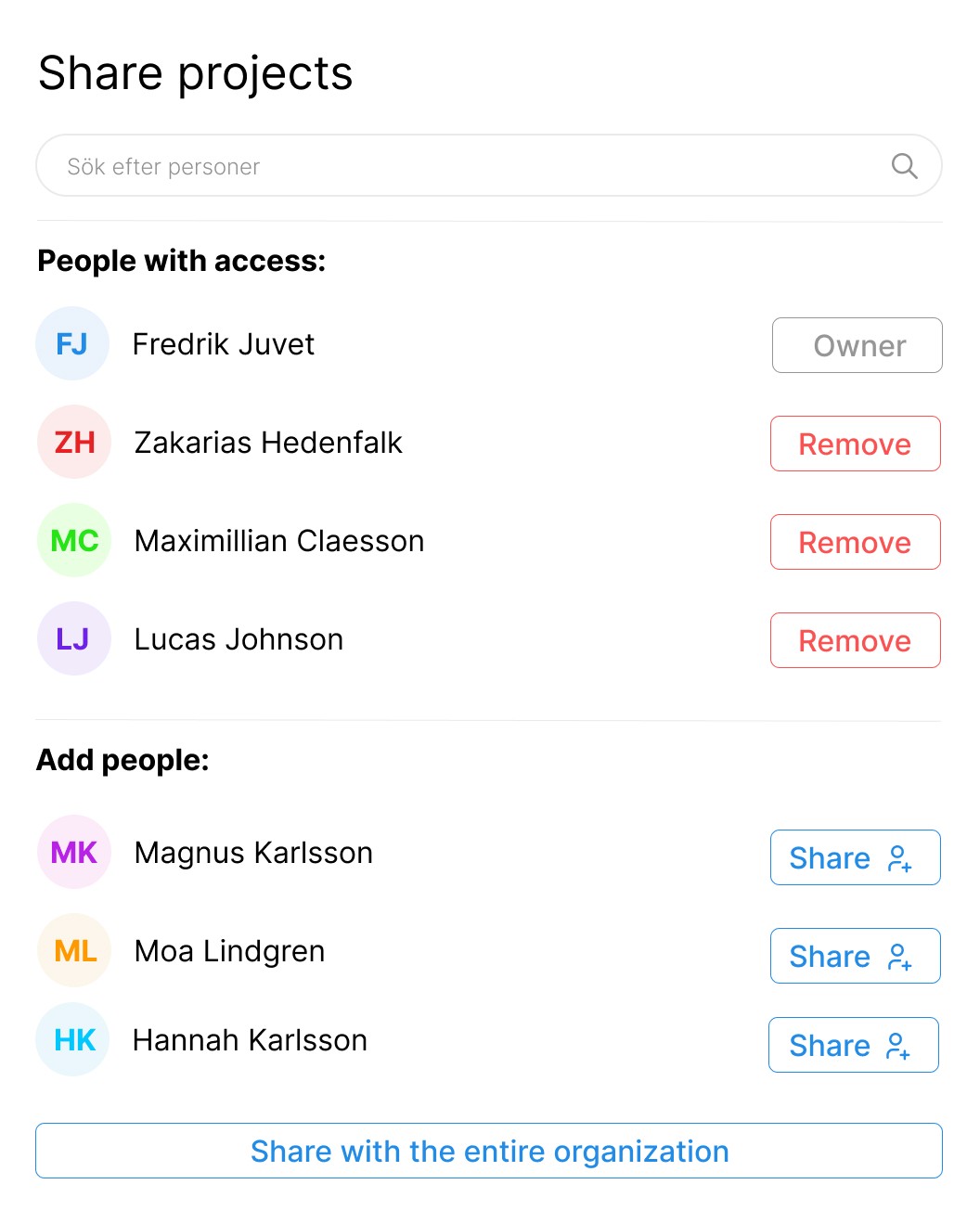Click Hannah Karlsson's HK avatar
The height and width of the screenshot is (1223, 980).
pos(74,1040)
